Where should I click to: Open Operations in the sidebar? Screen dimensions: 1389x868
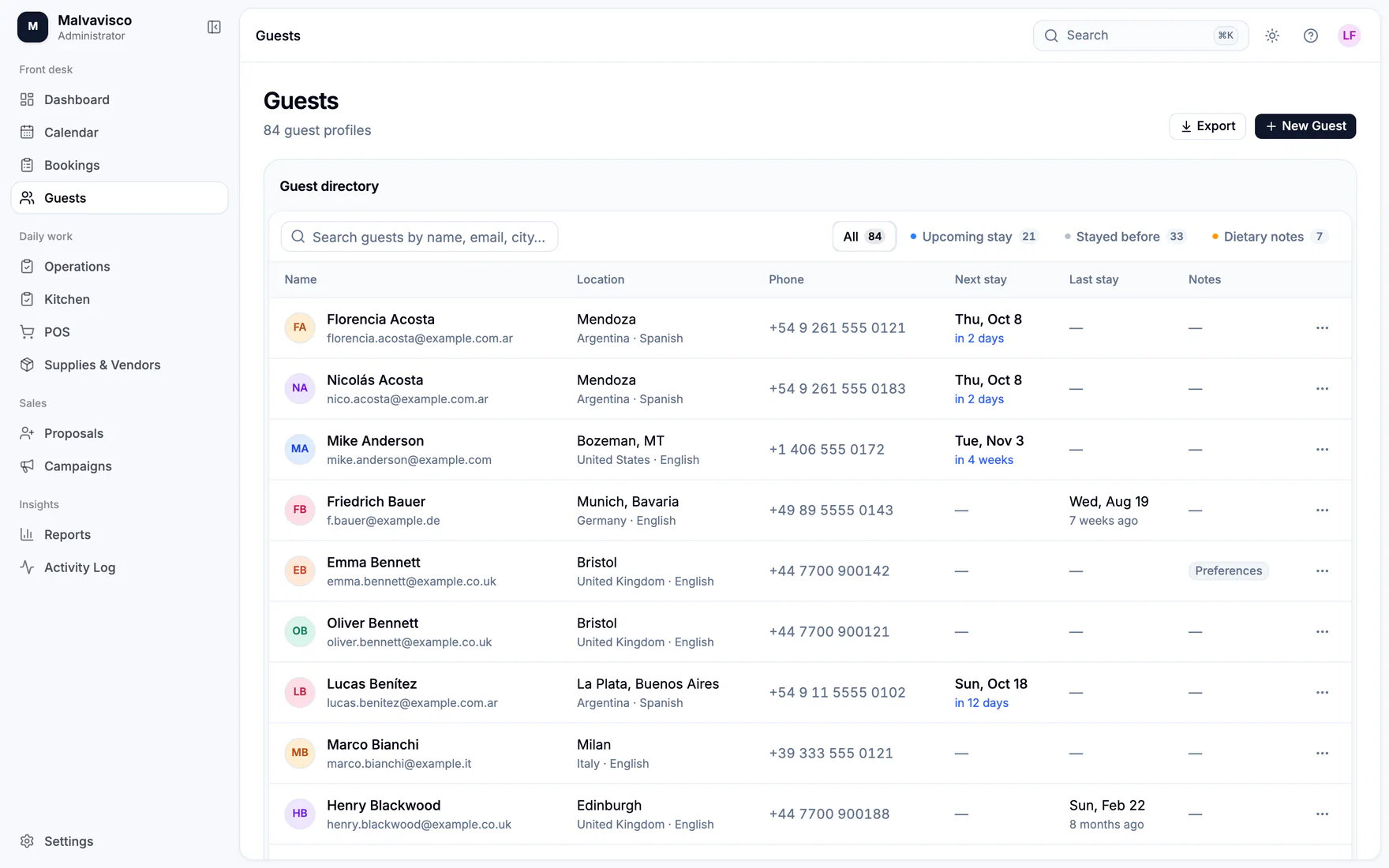point(119,267)
